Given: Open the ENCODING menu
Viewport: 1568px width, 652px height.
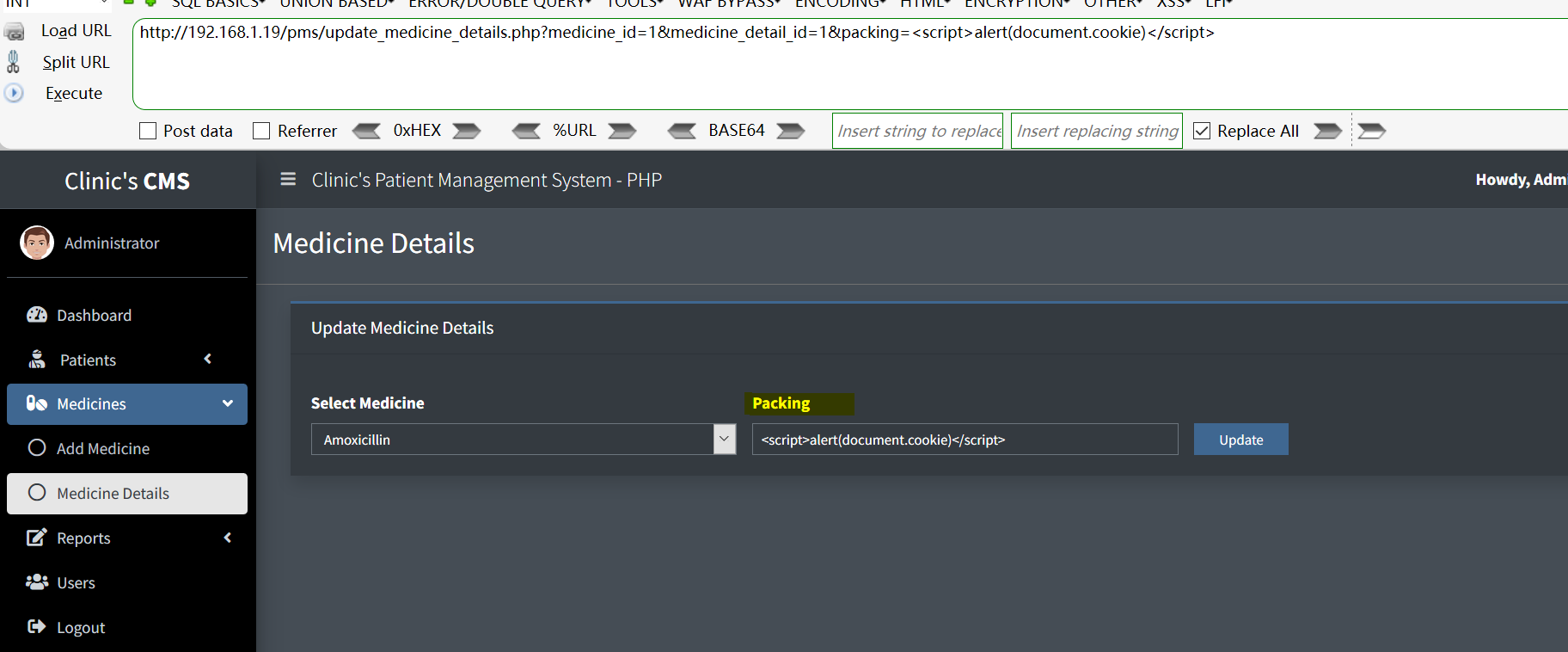Looking at the screenshot, I should (841, 4).
